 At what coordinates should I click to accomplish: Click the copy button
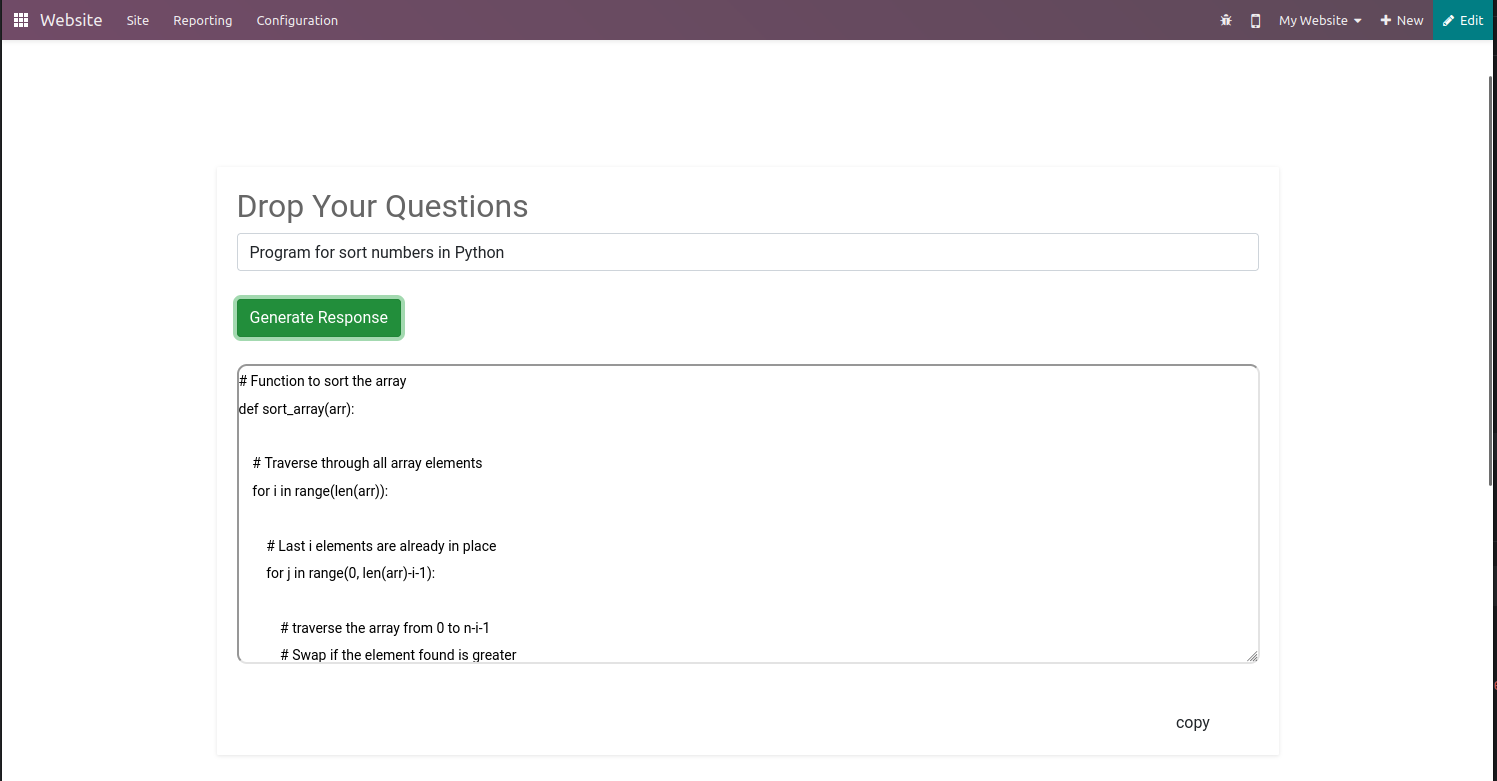tap(1192, 723)
